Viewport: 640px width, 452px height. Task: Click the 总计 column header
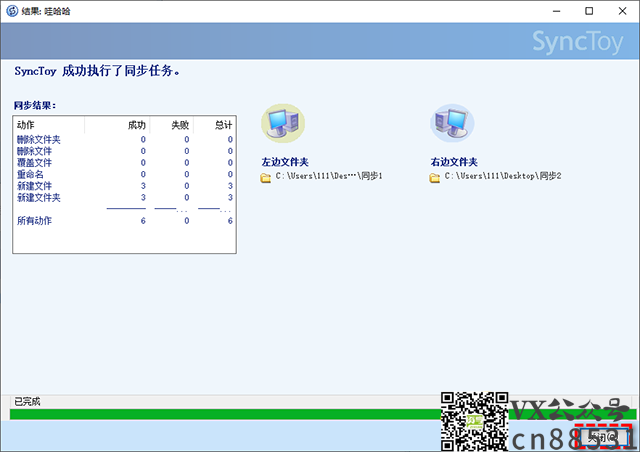[x=215, y=125]
